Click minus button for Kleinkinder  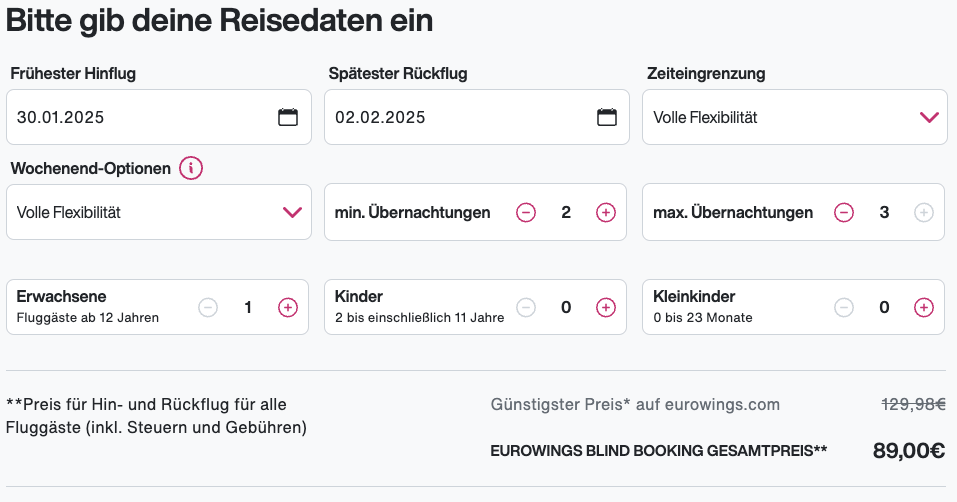(844, 307)
